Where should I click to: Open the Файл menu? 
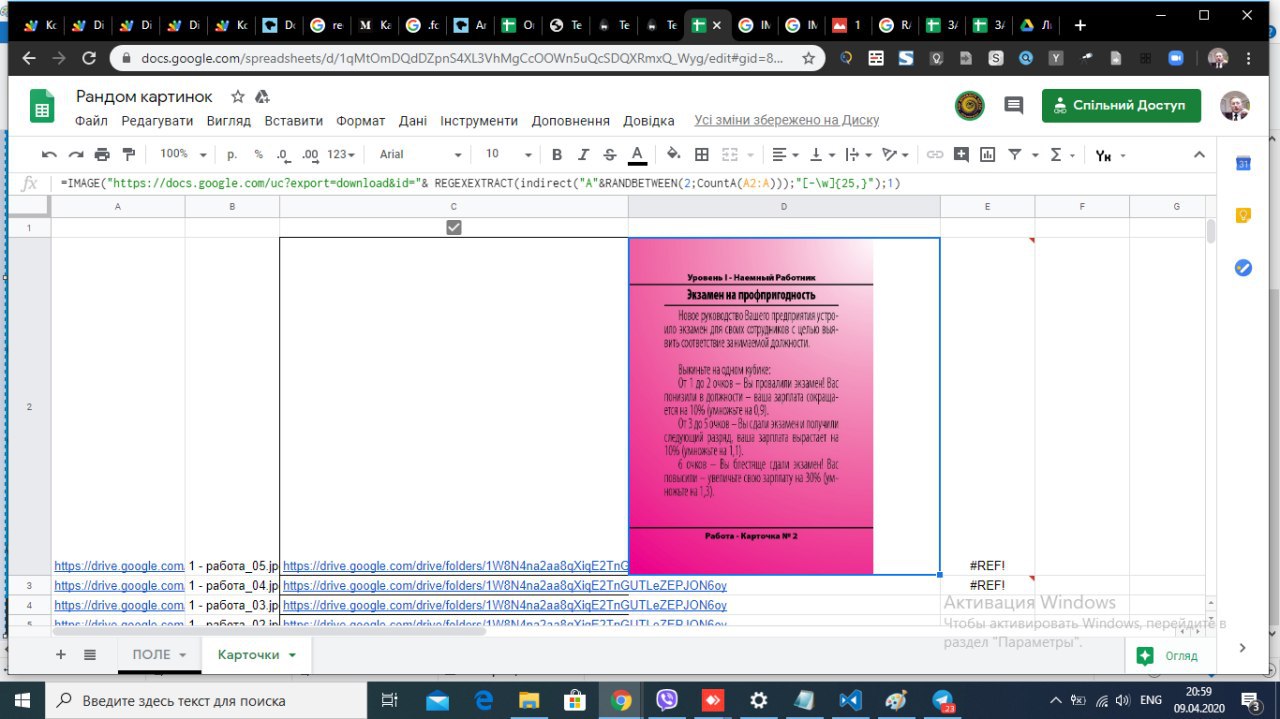click(x=91, y=120)
